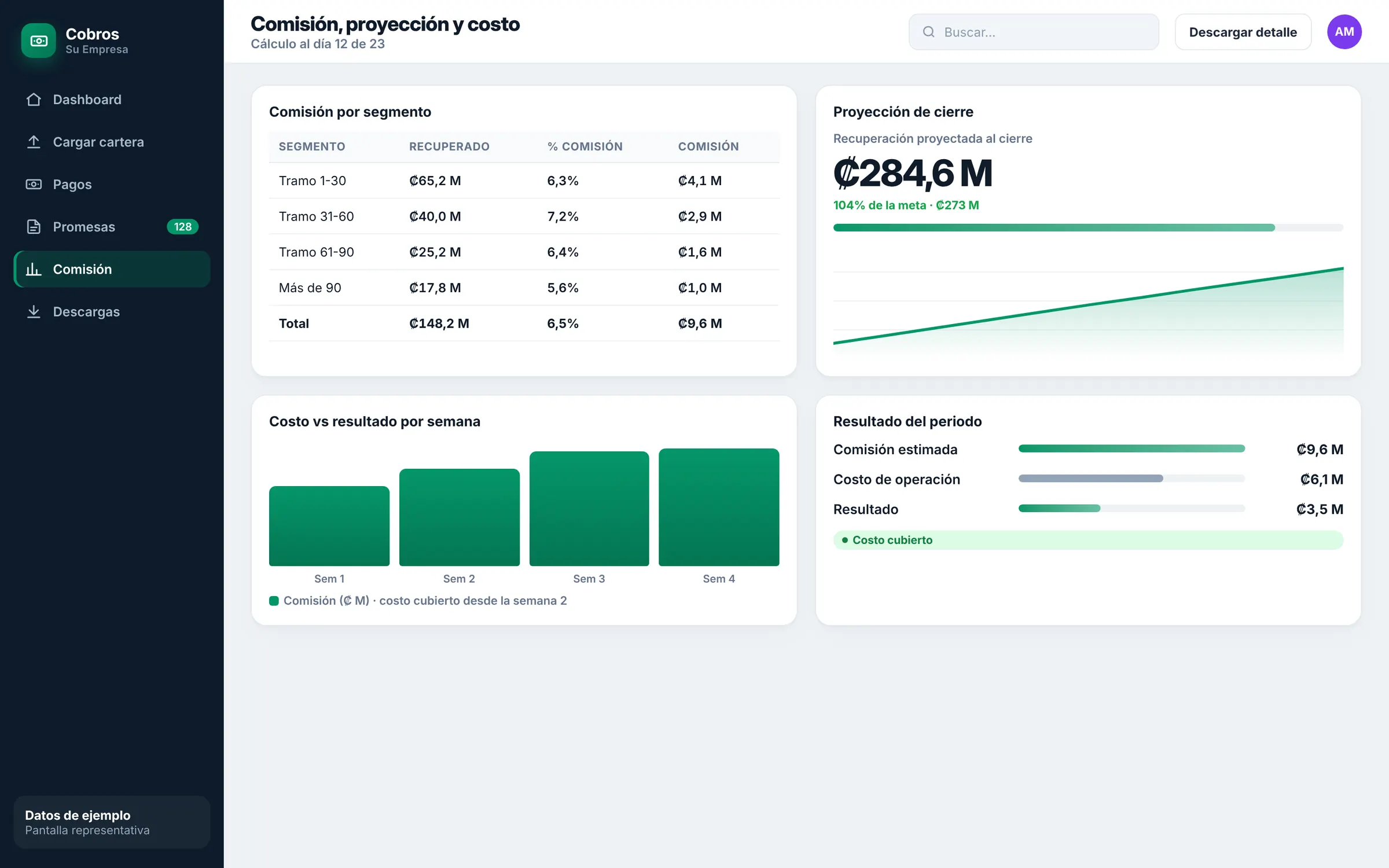Click the ₡3,5 M Resultado value
This screenshot has width=1389, height=868.
point(1320,509)
